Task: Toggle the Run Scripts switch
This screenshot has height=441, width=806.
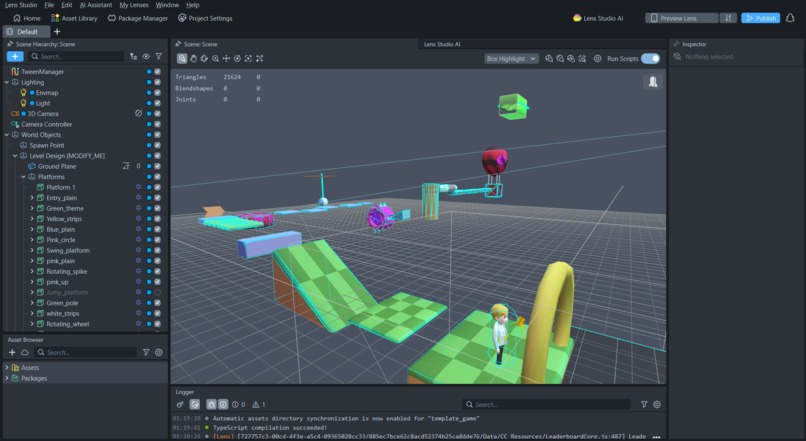Action: [650, 59]
